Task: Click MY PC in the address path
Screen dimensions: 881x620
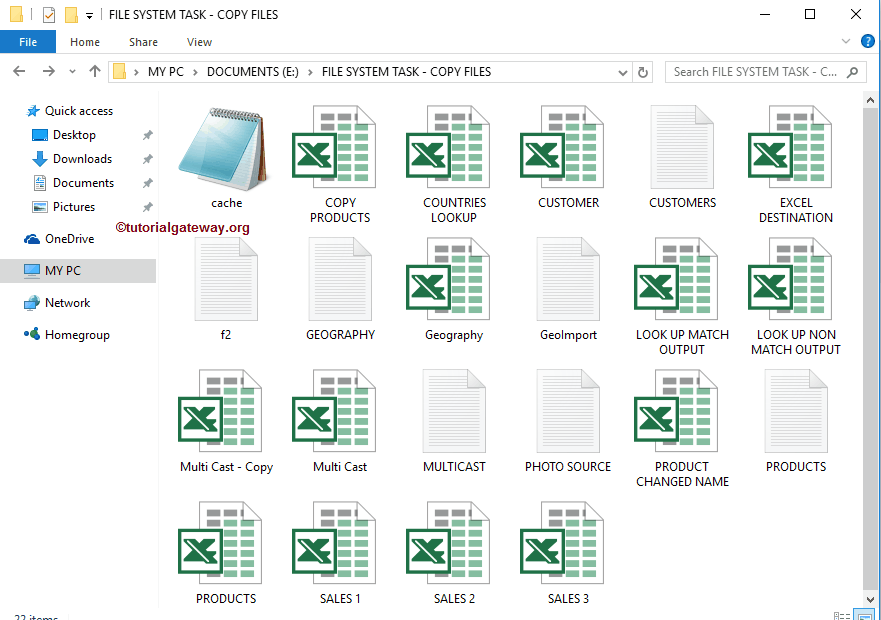Action: tap(166, 72)
